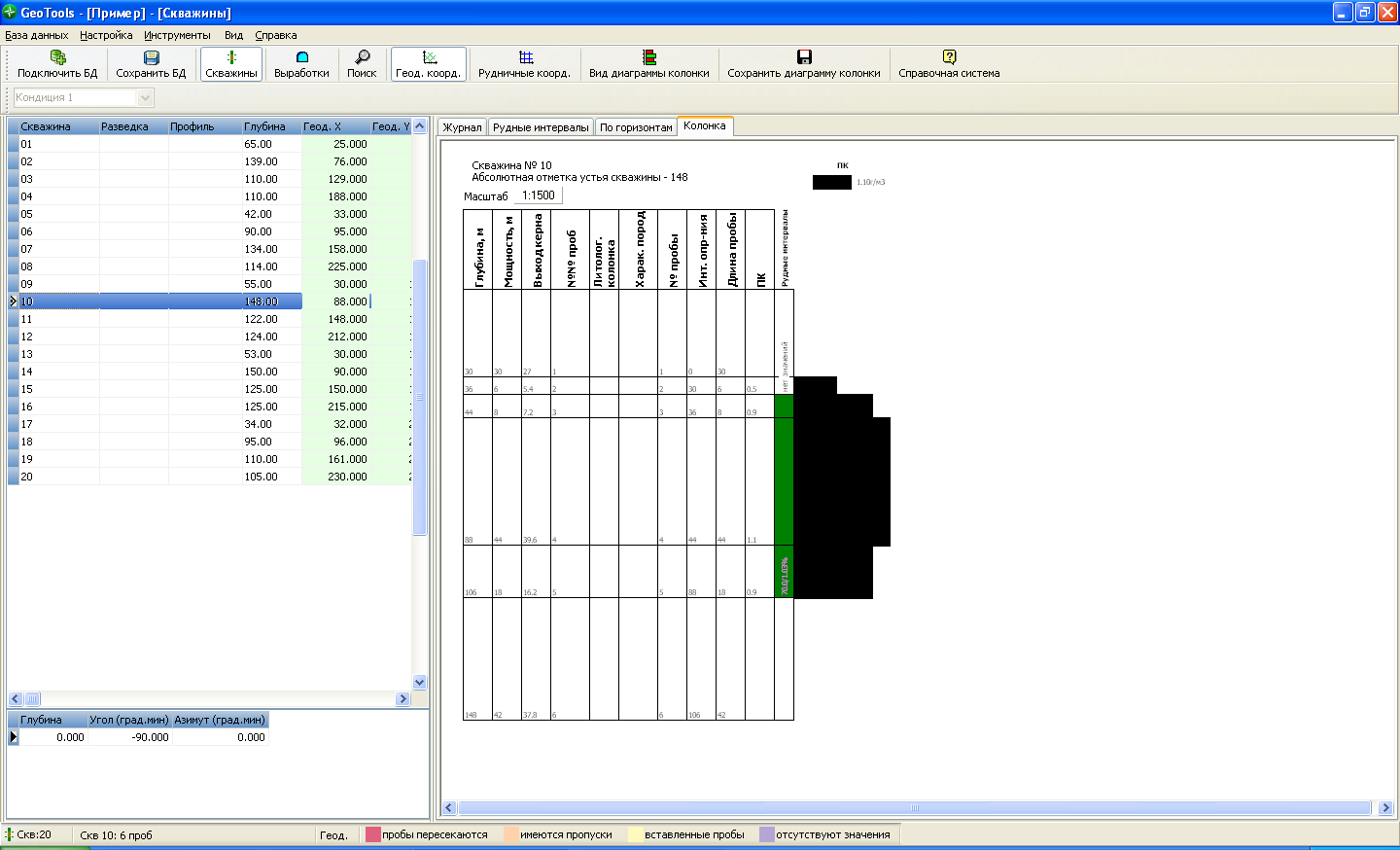
Task: Open the Настройка menu
Action: 106,35
